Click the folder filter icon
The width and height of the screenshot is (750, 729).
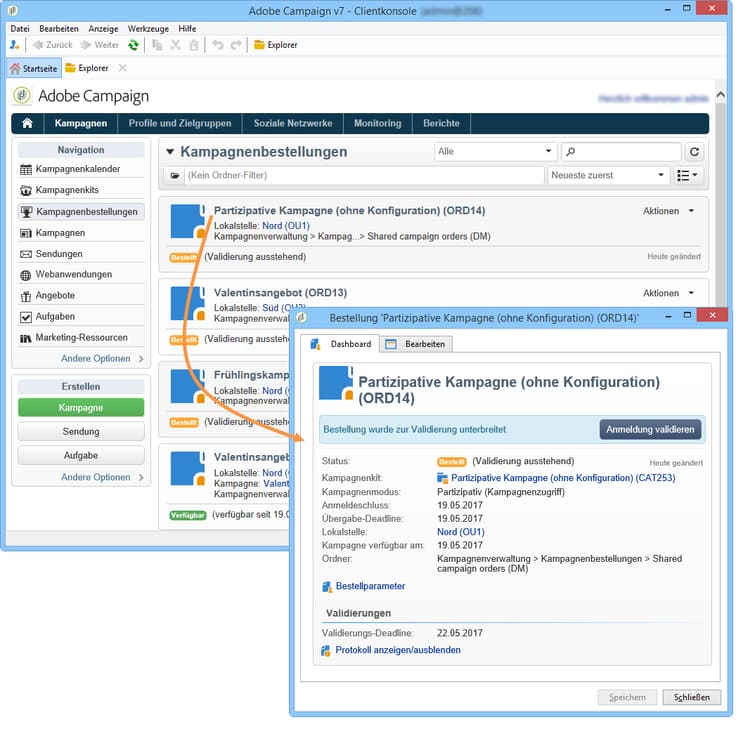[175, 176]
